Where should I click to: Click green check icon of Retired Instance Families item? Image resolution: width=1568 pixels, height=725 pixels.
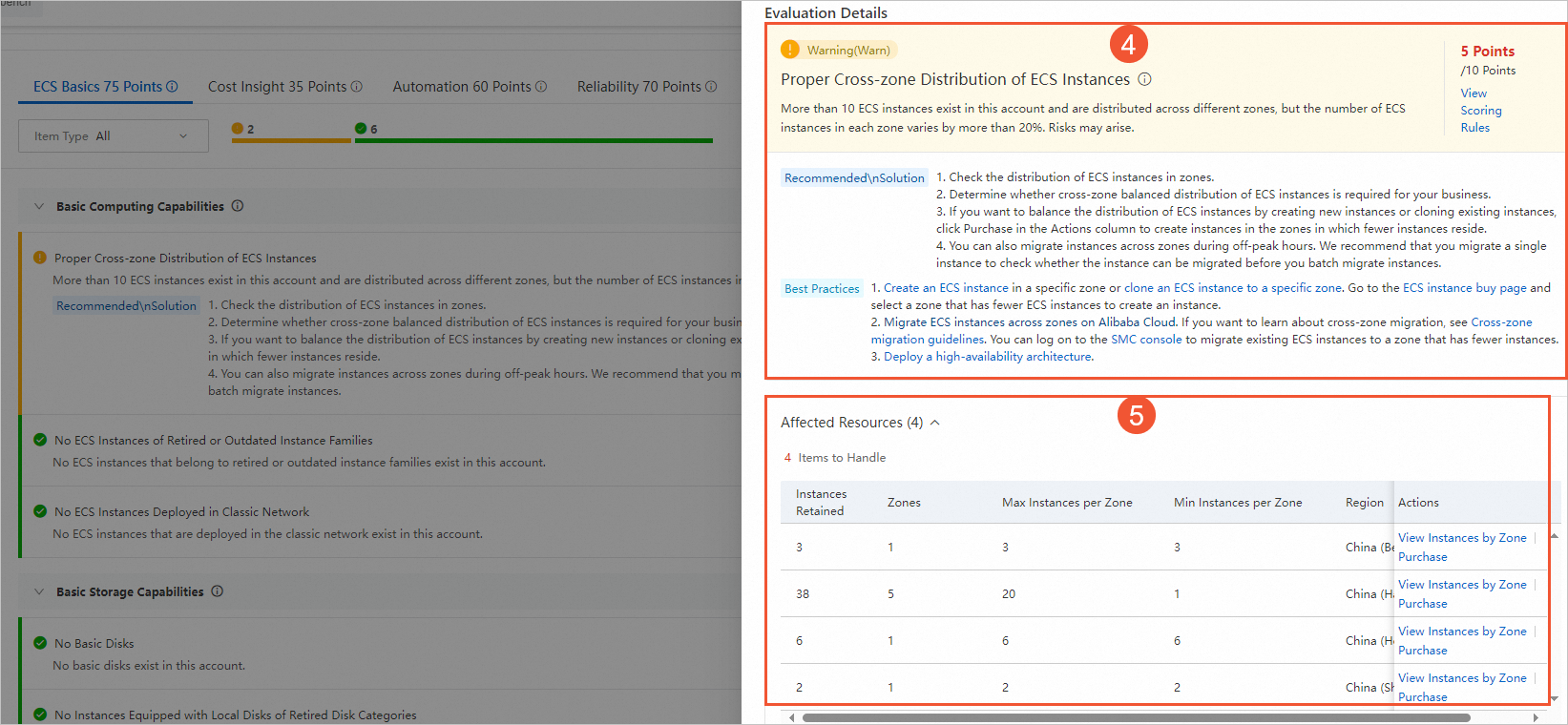click(40, 440)
